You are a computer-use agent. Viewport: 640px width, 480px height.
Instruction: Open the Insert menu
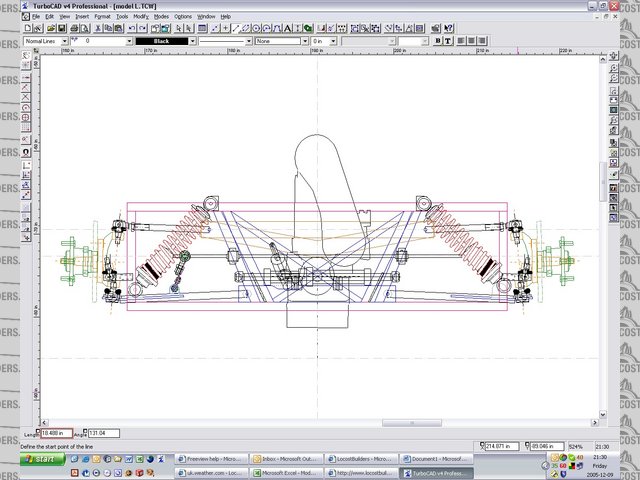coord(82,17)
